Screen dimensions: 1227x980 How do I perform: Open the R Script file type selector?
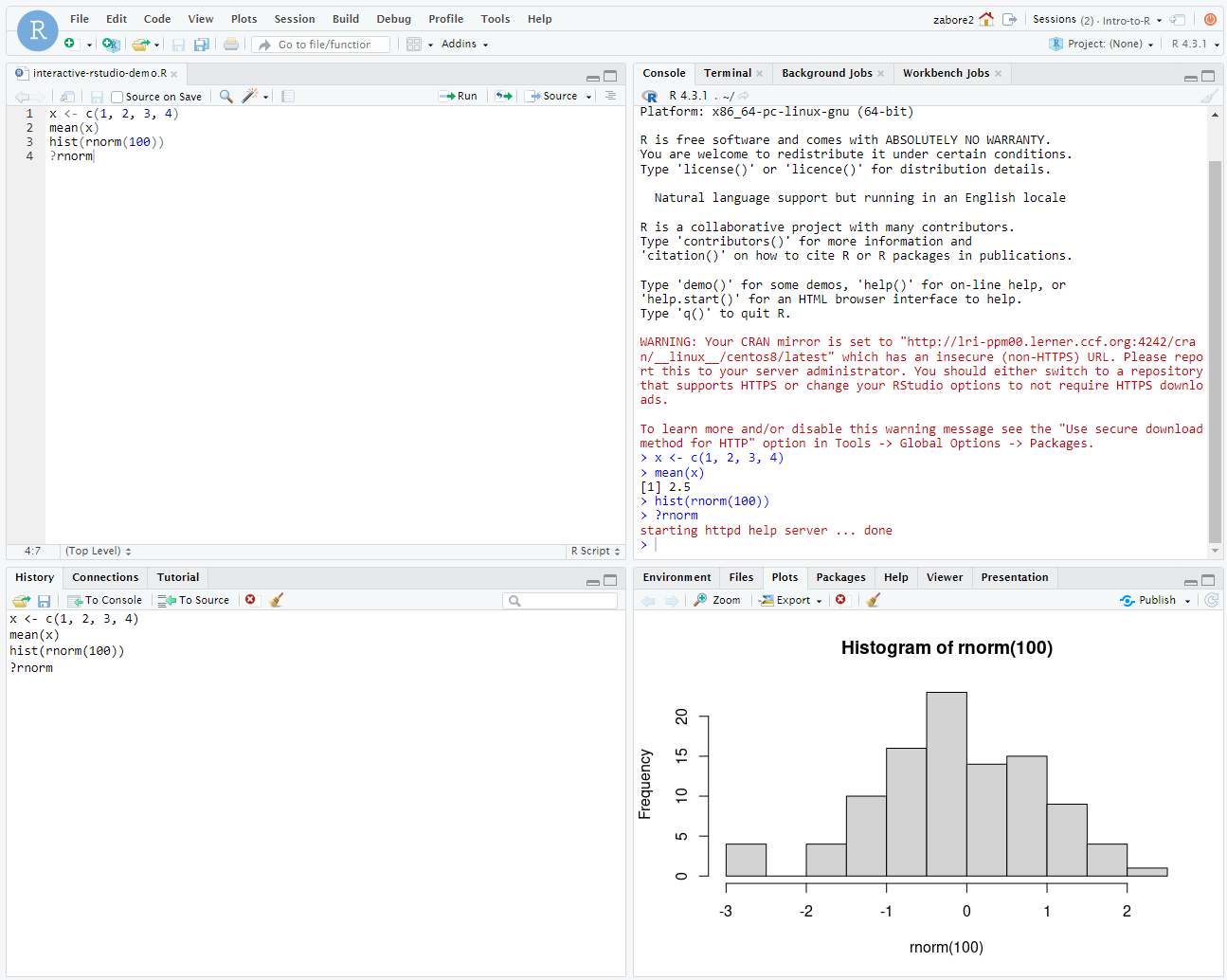point(595,551)
